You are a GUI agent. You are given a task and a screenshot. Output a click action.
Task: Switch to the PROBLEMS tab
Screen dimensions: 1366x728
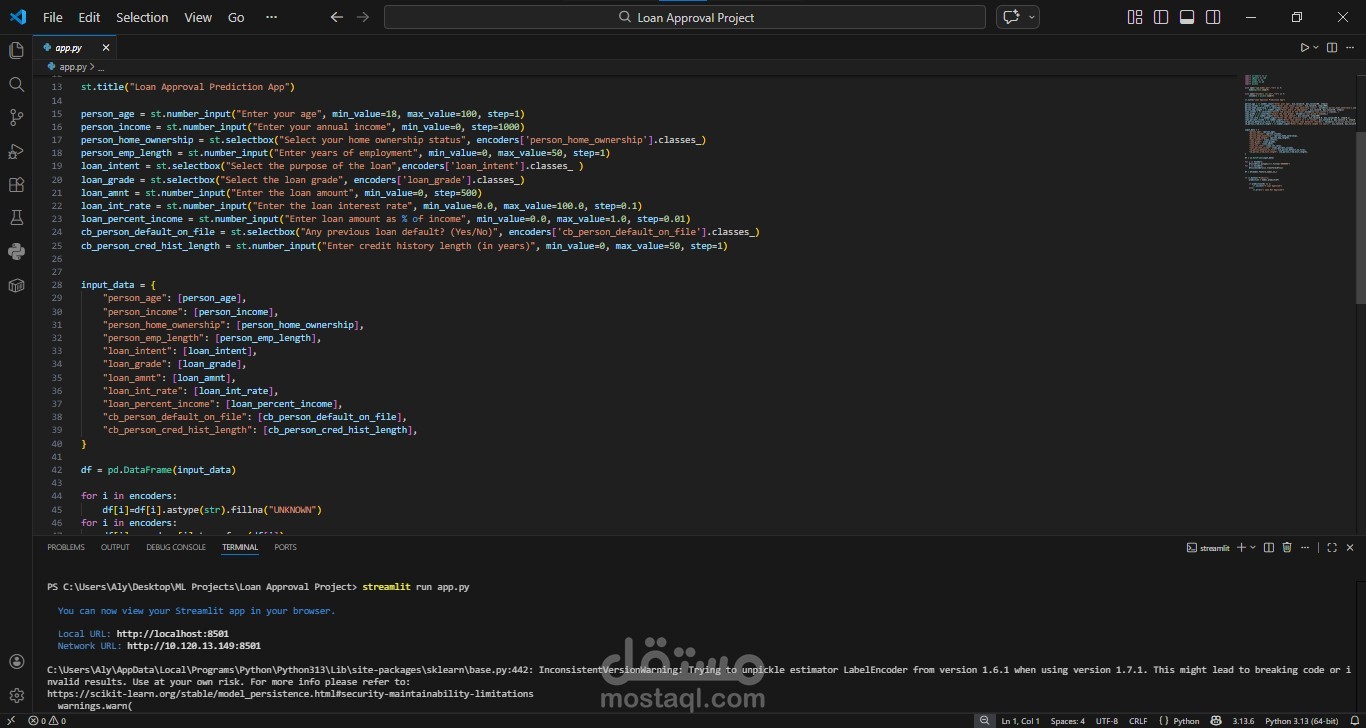tap(66, 547)
